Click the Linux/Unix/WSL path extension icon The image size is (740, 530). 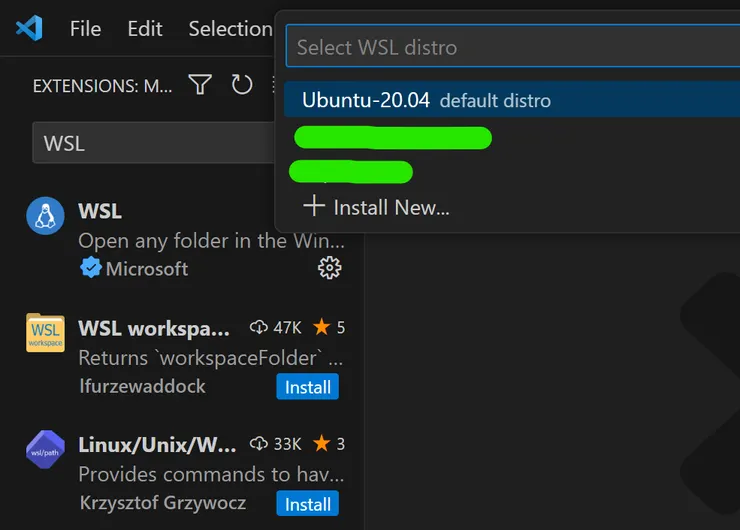tap(45, 449)
